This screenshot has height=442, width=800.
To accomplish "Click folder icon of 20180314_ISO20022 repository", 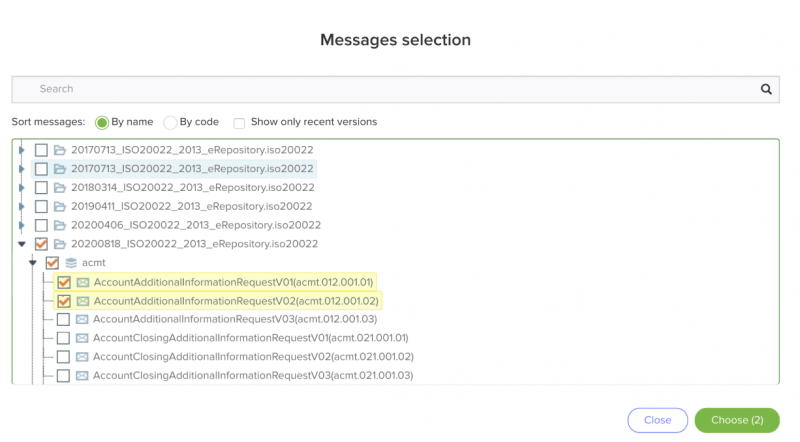I will (x=60, y=188).
